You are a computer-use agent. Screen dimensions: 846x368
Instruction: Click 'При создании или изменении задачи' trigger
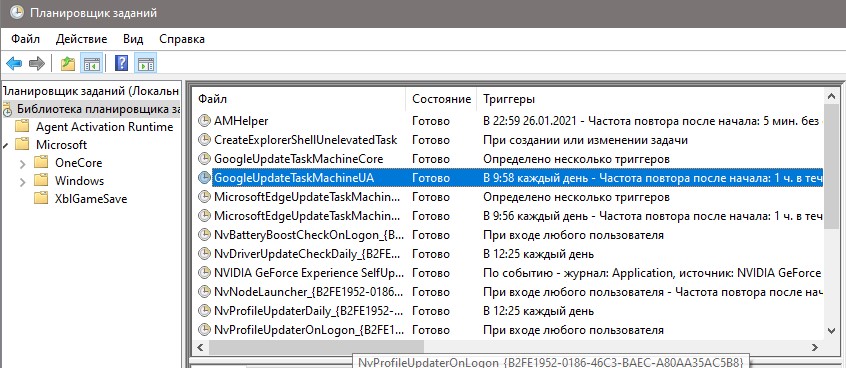pos(585,140)
